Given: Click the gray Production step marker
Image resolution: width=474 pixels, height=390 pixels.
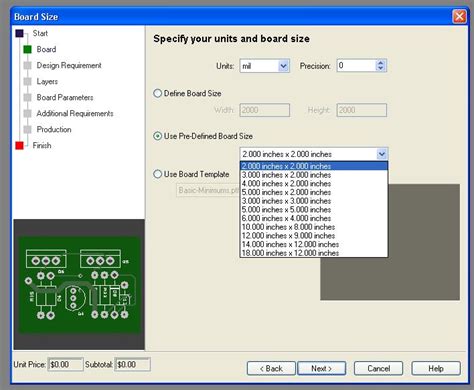Looking at the screenshot, I should pos(27,129).
